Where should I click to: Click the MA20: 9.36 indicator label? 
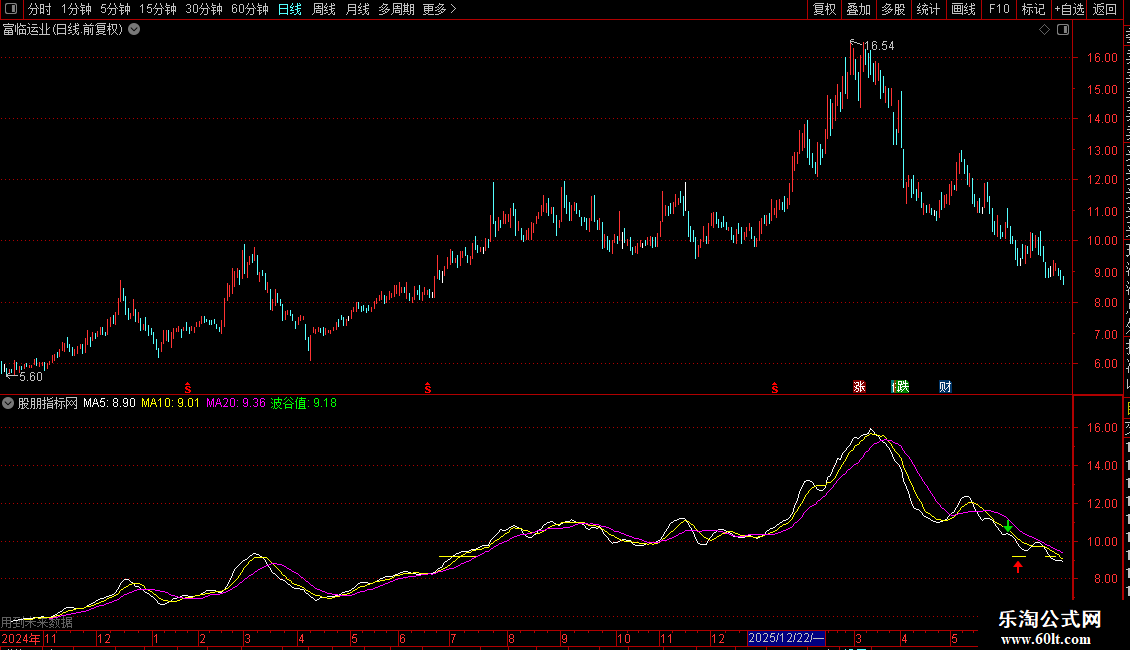coord(236,403)
